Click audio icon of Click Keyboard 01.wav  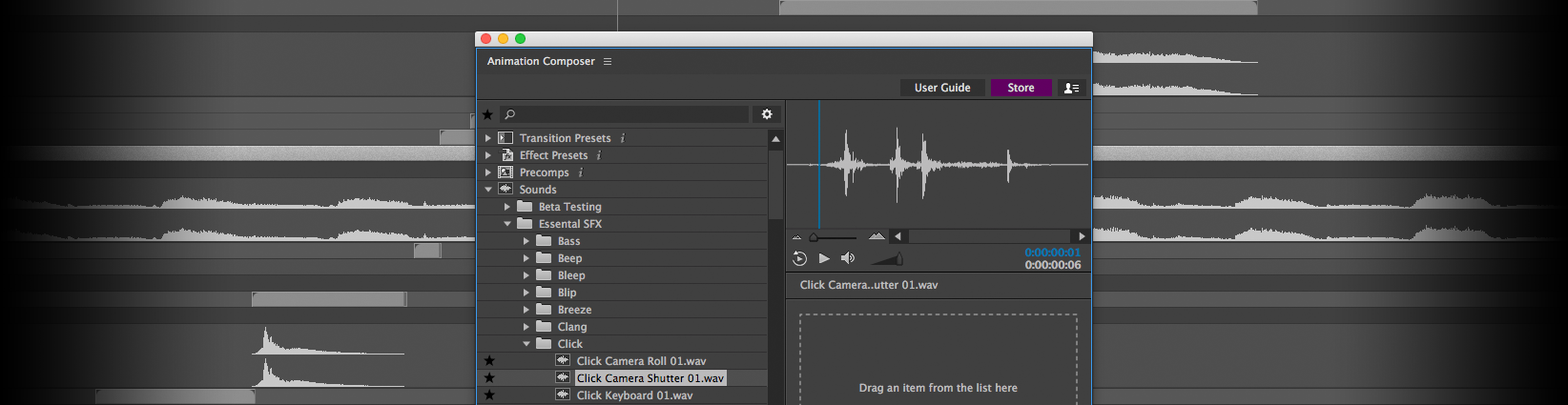click(563, 395)
